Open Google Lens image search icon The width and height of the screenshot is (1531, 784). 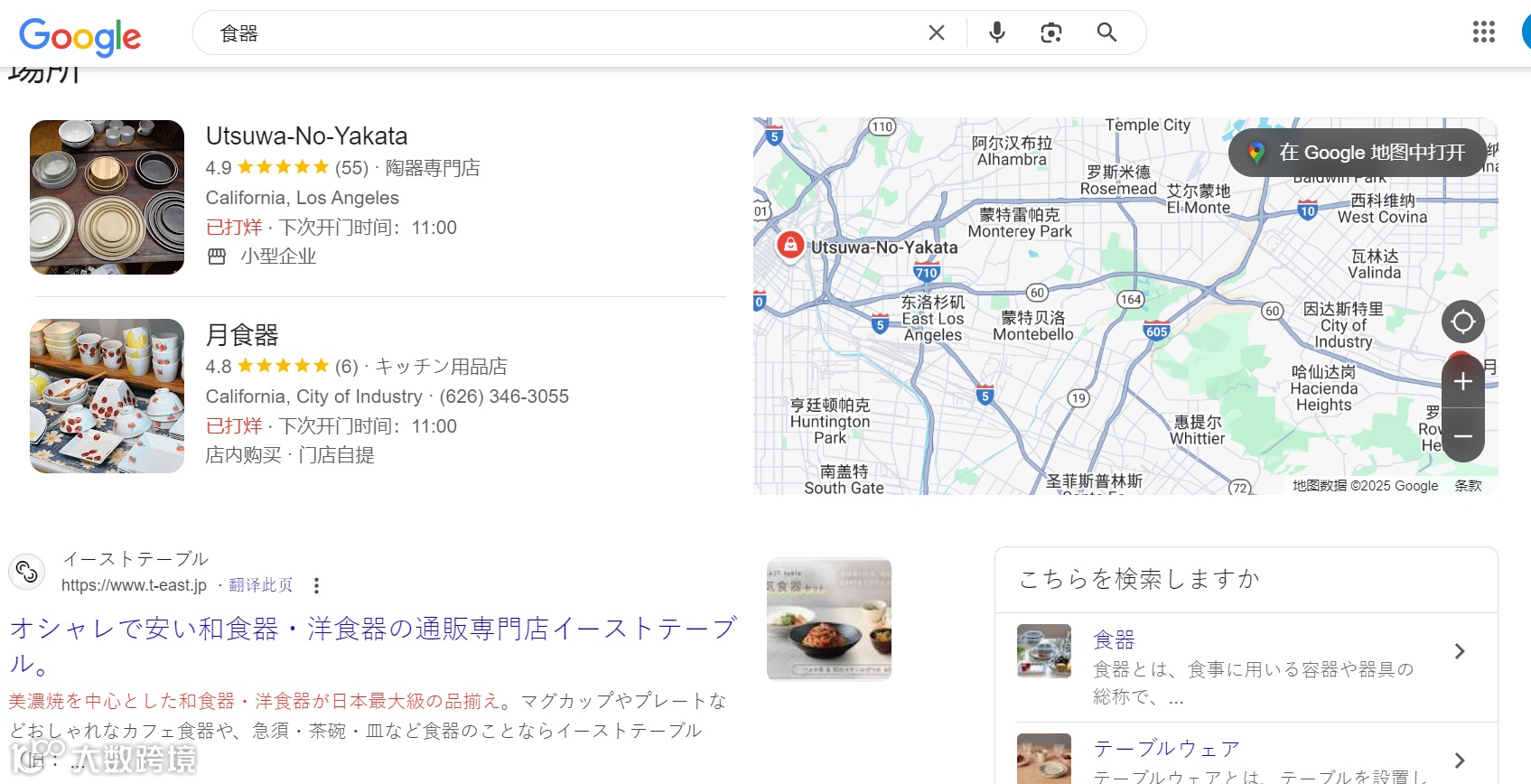[1051, 33]
